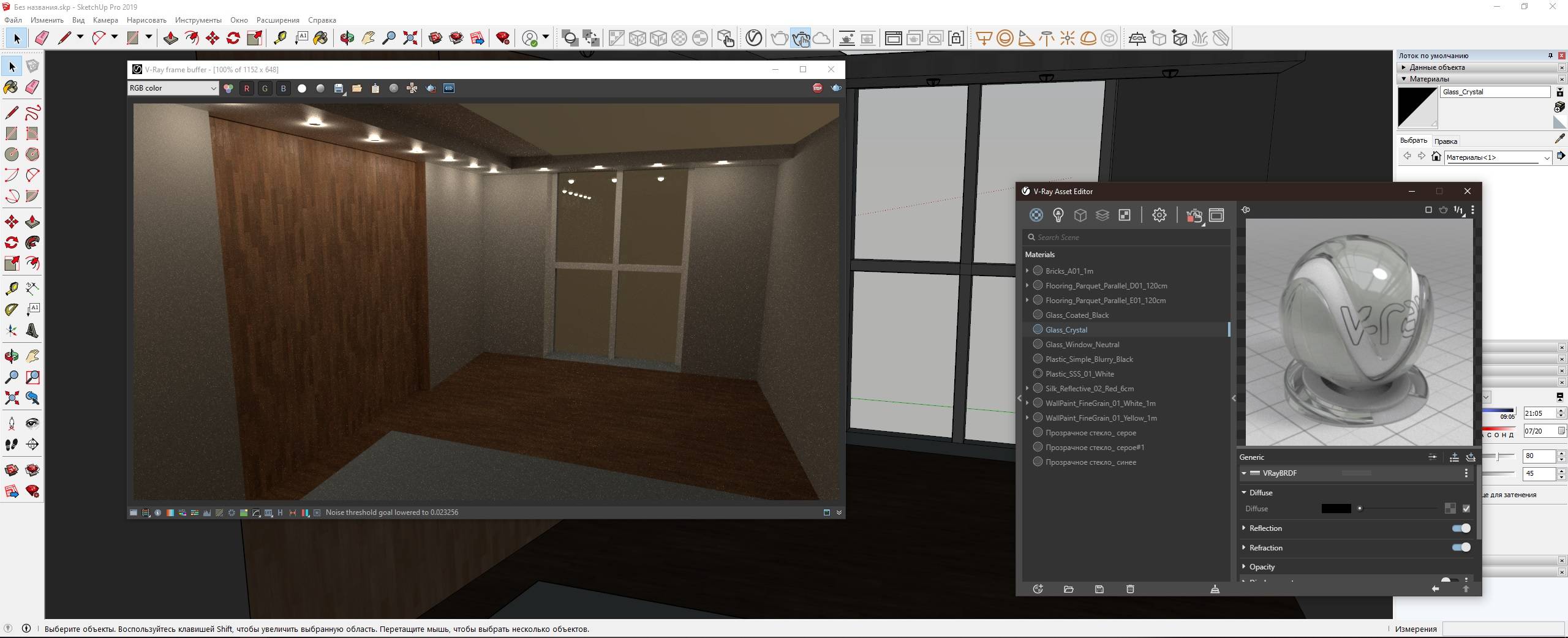The height and width of the screenshot is (638, 1568).
Task: Switch to the Выбрать tab
Action: point(1414,140)
